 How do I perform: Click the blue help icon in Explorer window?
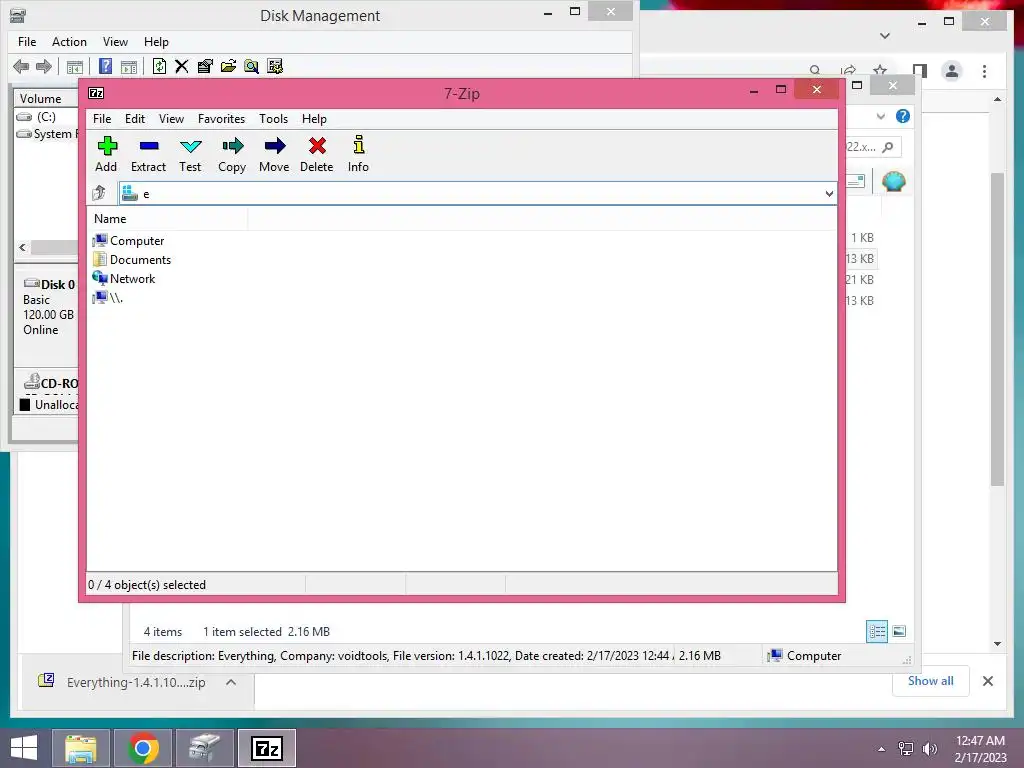(903, 116)
